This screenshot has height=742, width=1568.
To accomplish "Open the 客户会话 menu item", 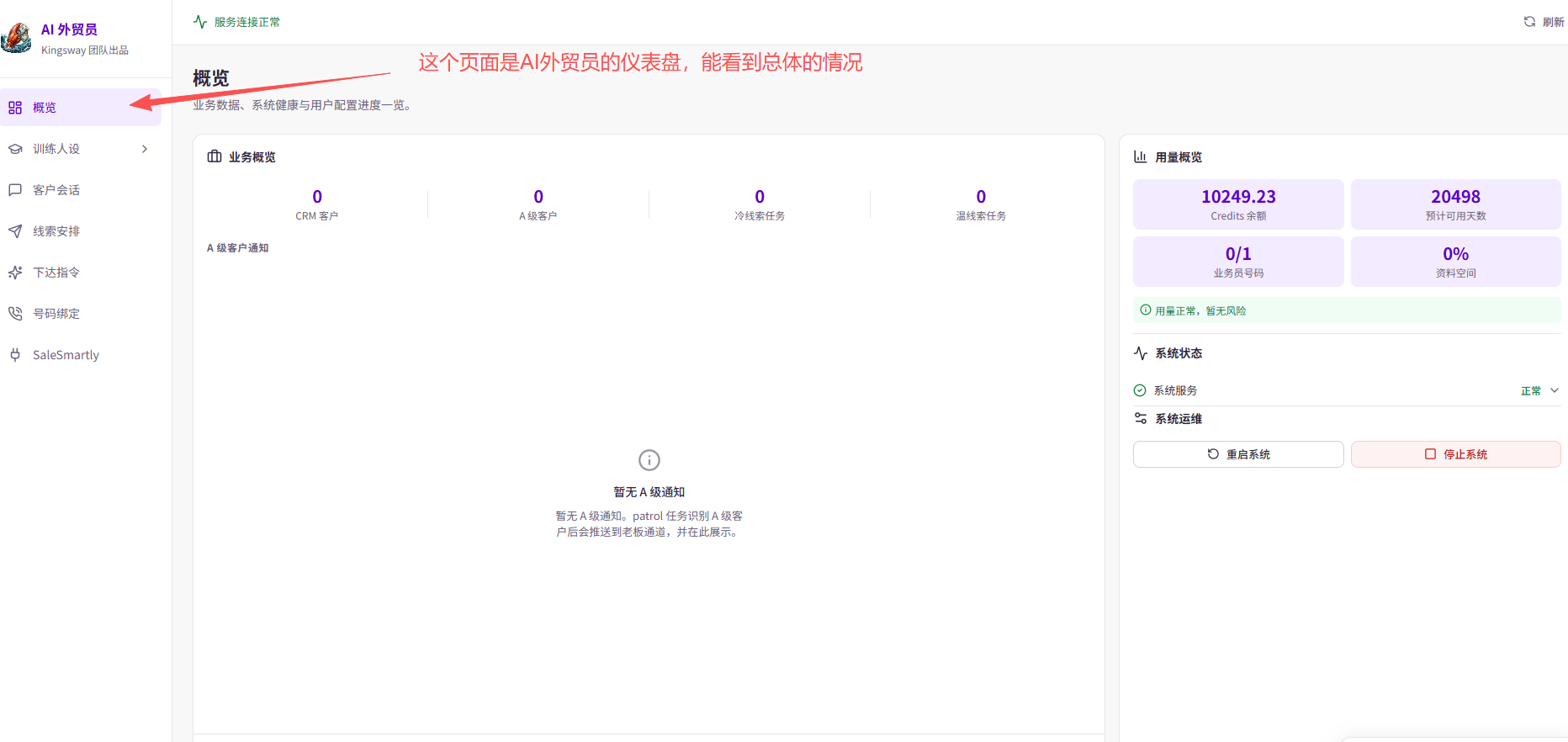I will 81,190.
